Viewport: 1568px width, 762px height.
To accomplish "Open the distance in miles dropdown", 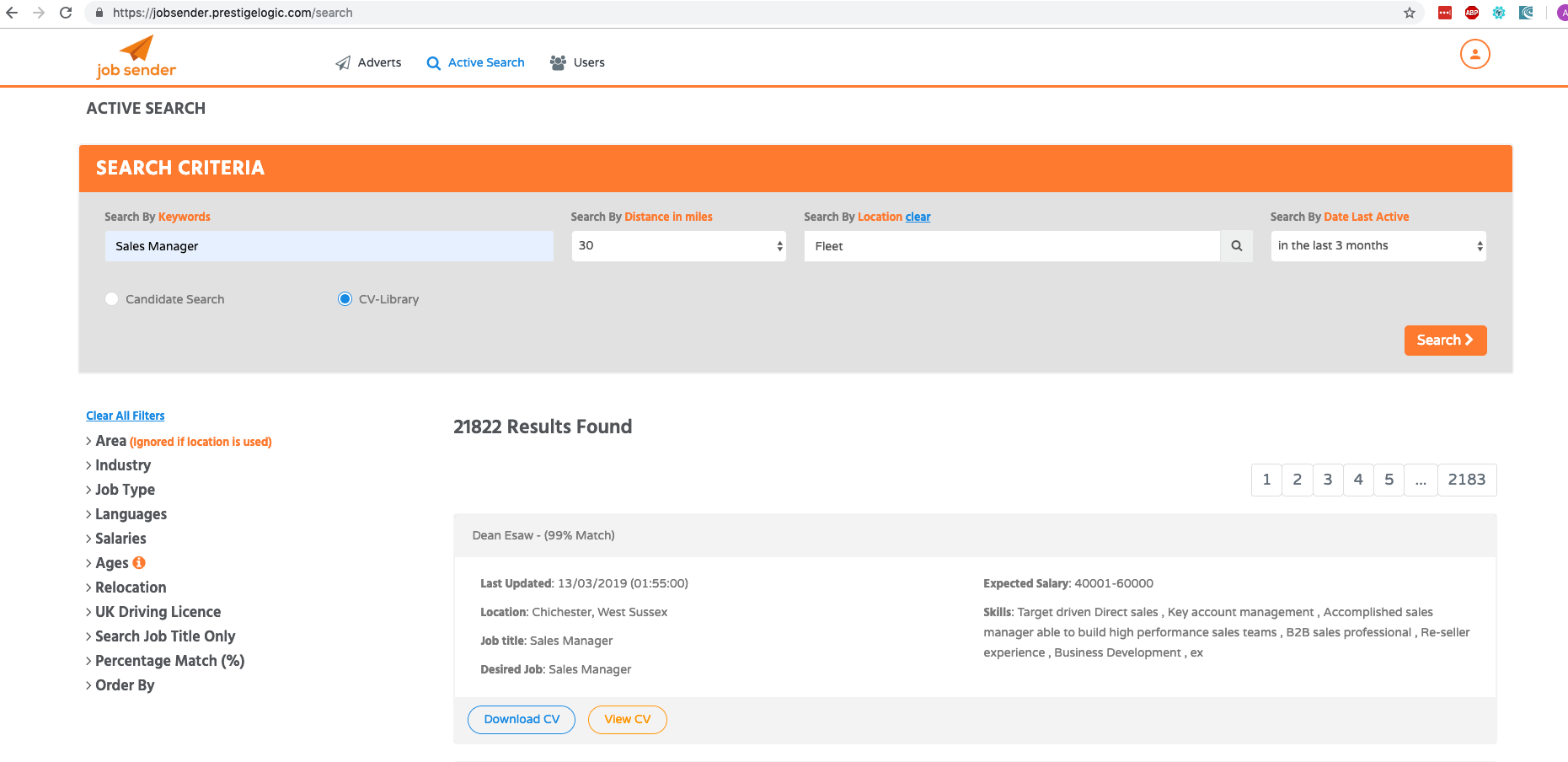I will point(678,246).
